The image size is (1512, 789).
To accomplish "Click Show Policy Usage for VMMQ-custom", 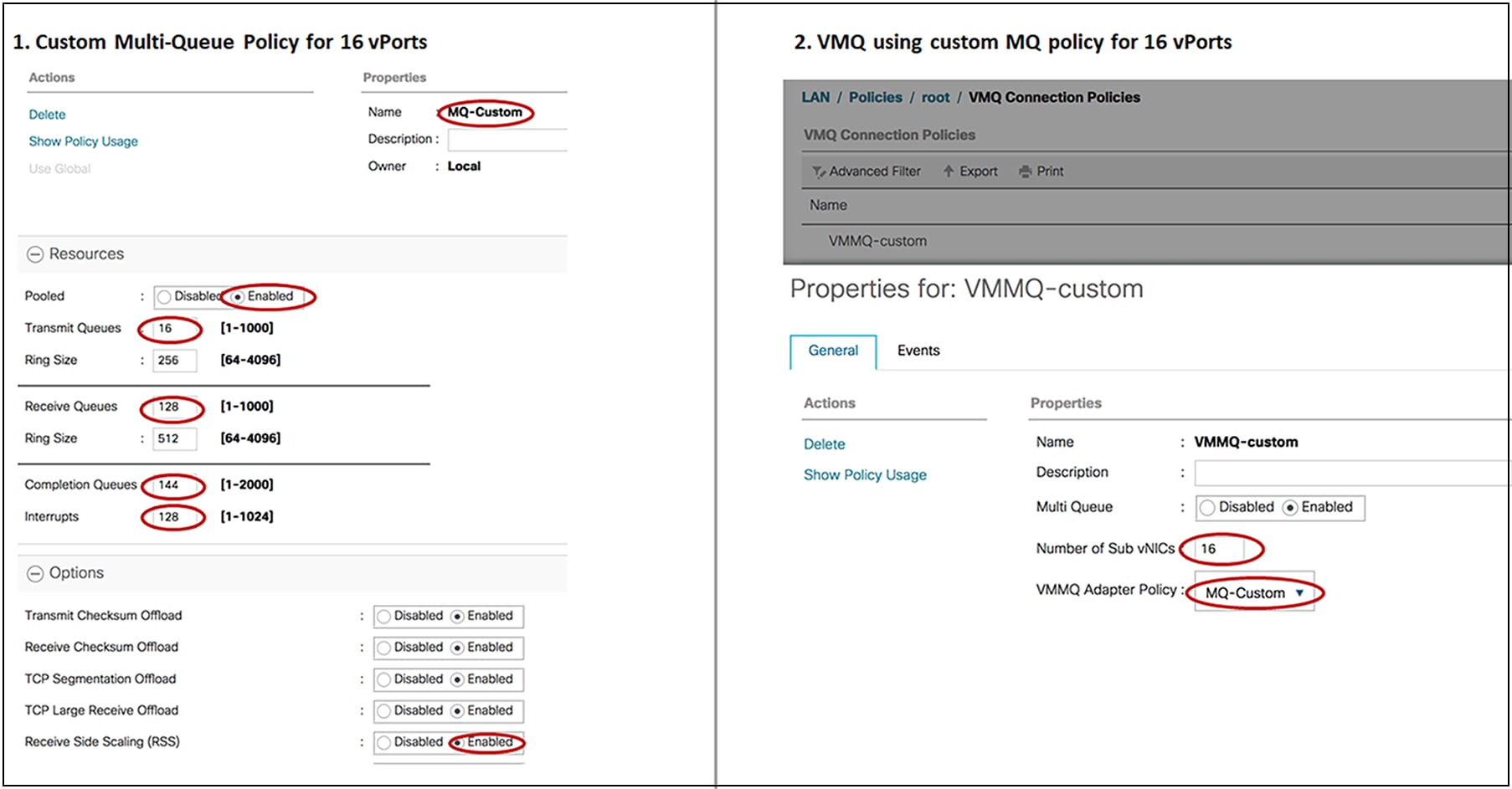I will click(865, 475).
